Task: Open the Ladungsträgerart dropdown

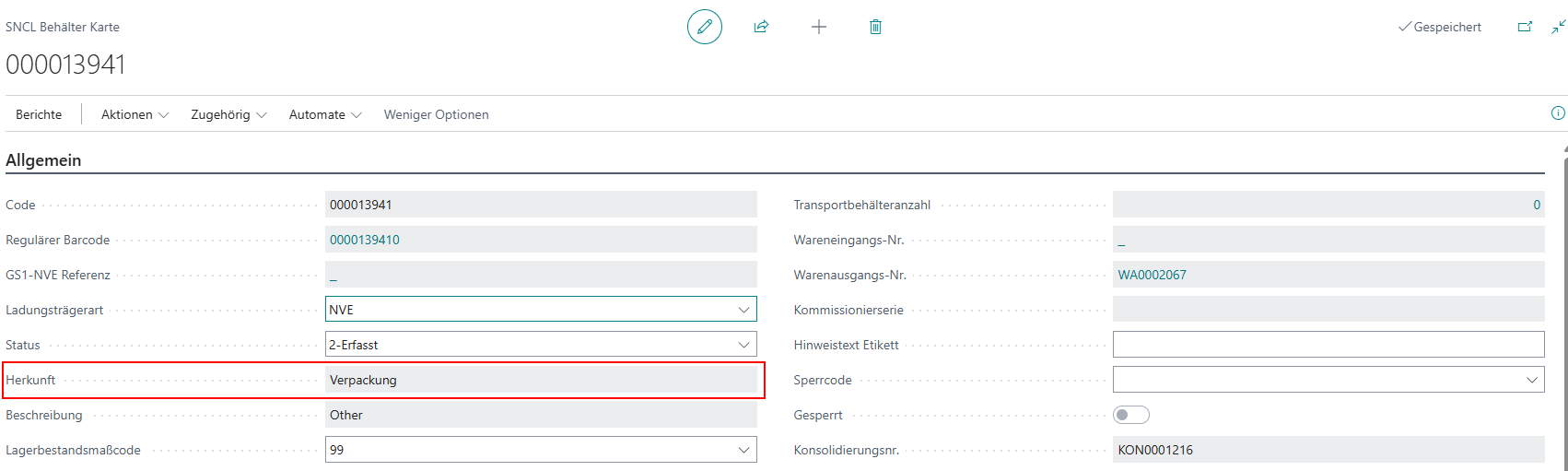Action: coord(743,310)
